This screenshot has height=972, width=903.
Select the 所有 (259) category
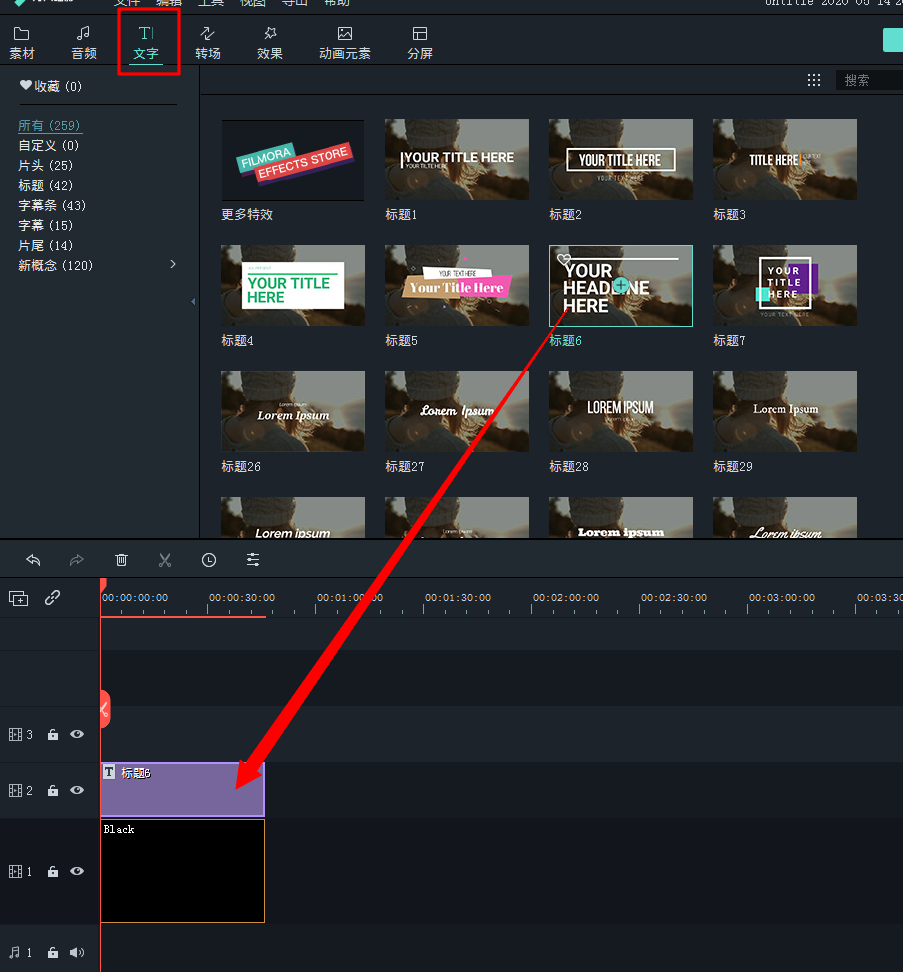click(x=50, y=126)
